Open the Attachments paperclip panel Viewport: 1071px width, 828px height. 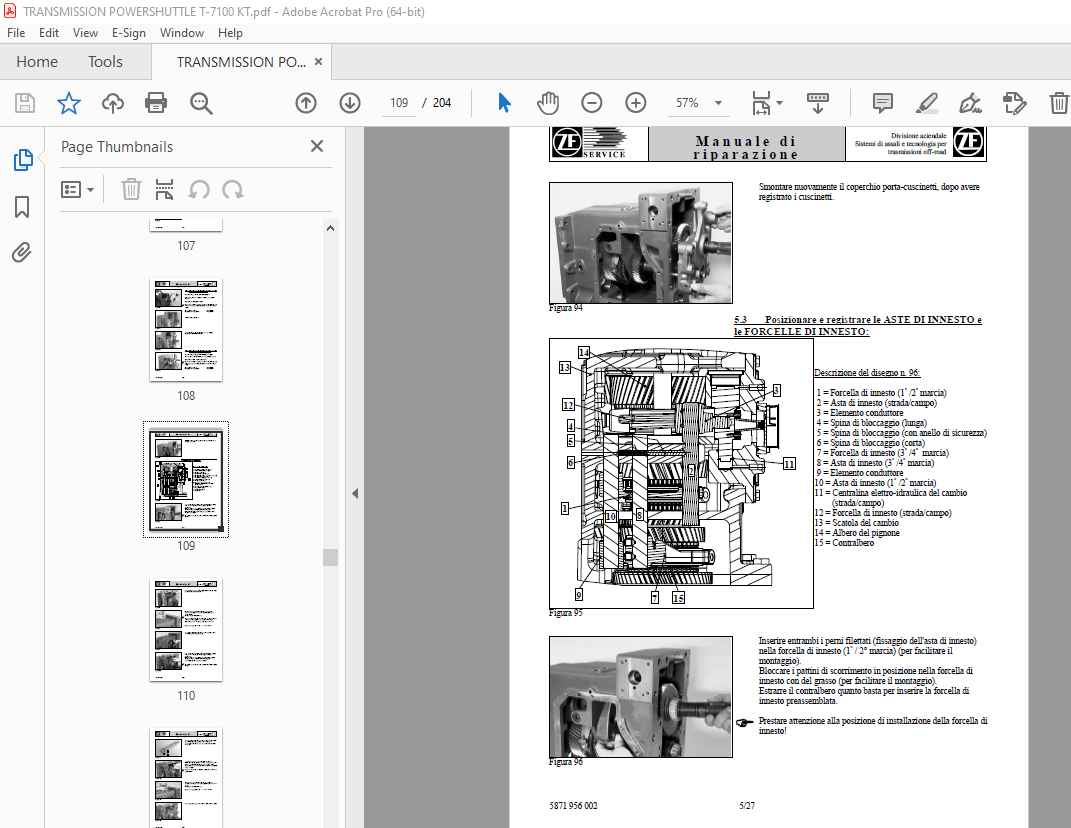pos(22,253)
